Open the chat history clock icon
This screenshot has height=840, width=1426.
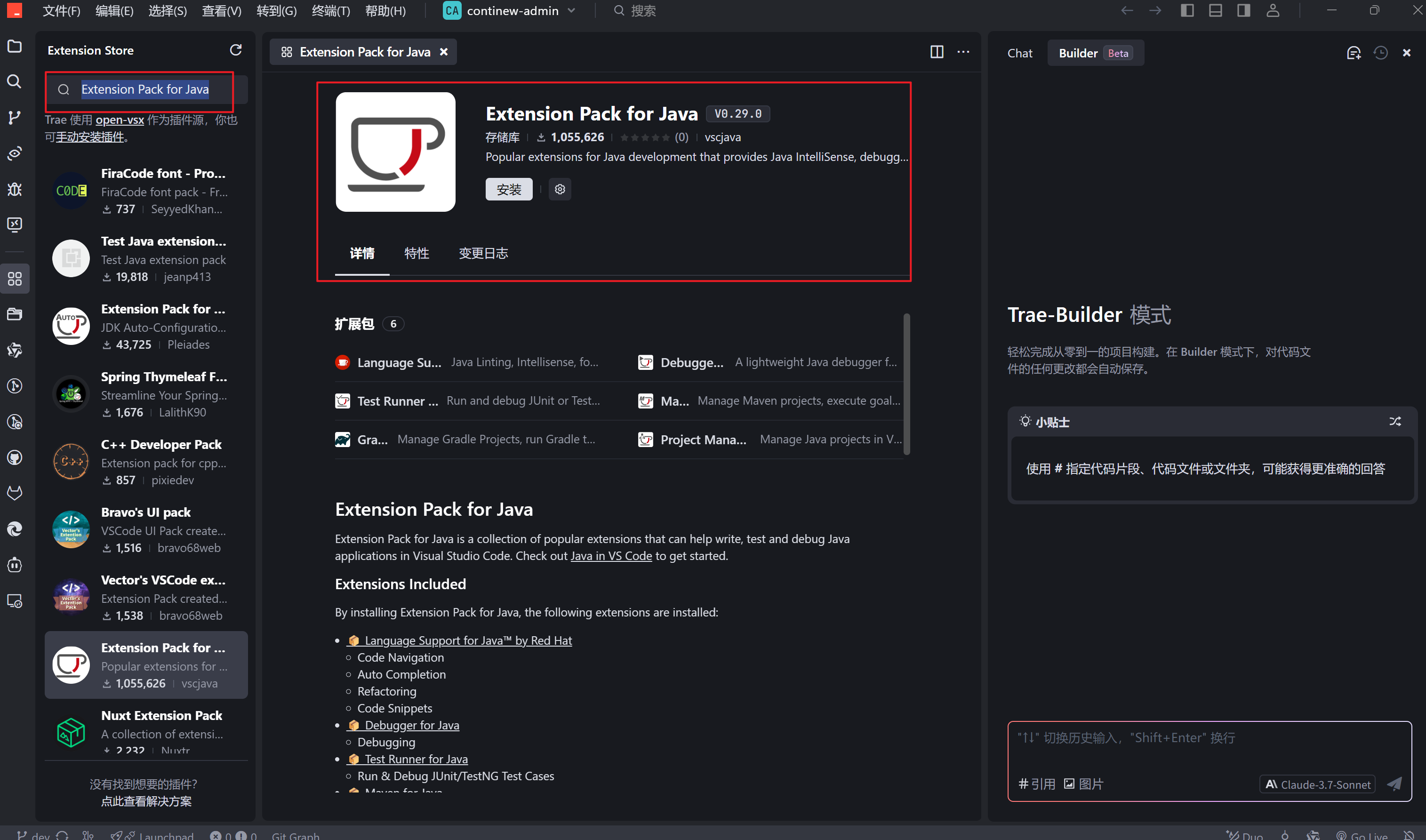(1380, 53)
